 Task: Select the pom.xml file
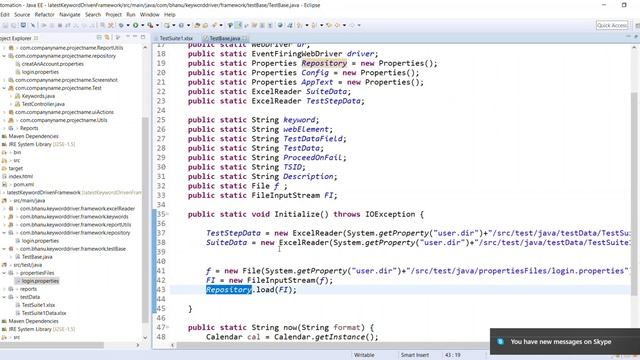pyautogui.click(x=24, y=184)
